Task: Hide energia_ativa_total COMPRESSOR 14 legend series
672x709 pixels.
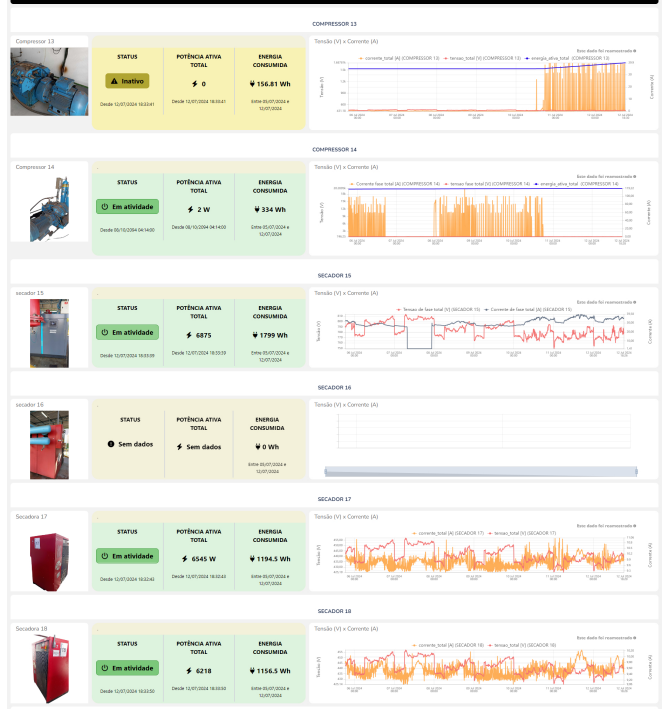Action: [x=576, y=184]
